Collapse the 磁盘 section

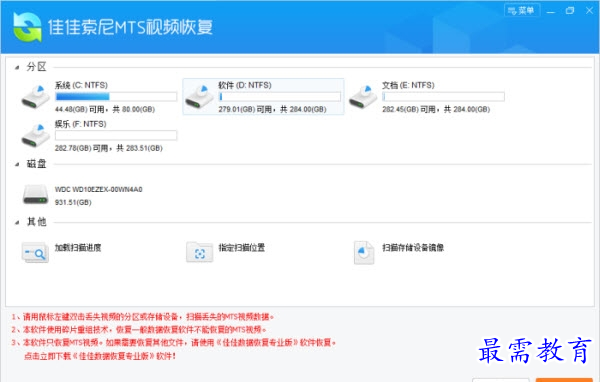pos(17,165)
